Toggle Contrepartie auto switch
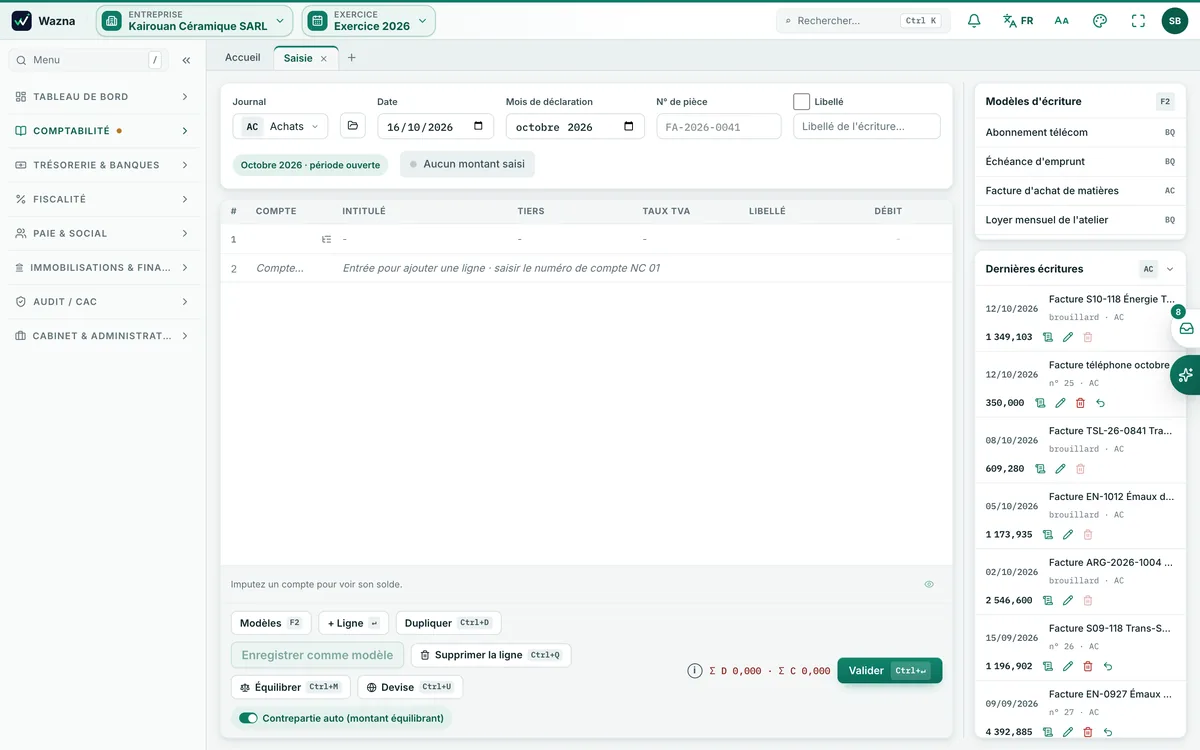1200x750 pixels. pyautogui.click(x=248, y=718)
